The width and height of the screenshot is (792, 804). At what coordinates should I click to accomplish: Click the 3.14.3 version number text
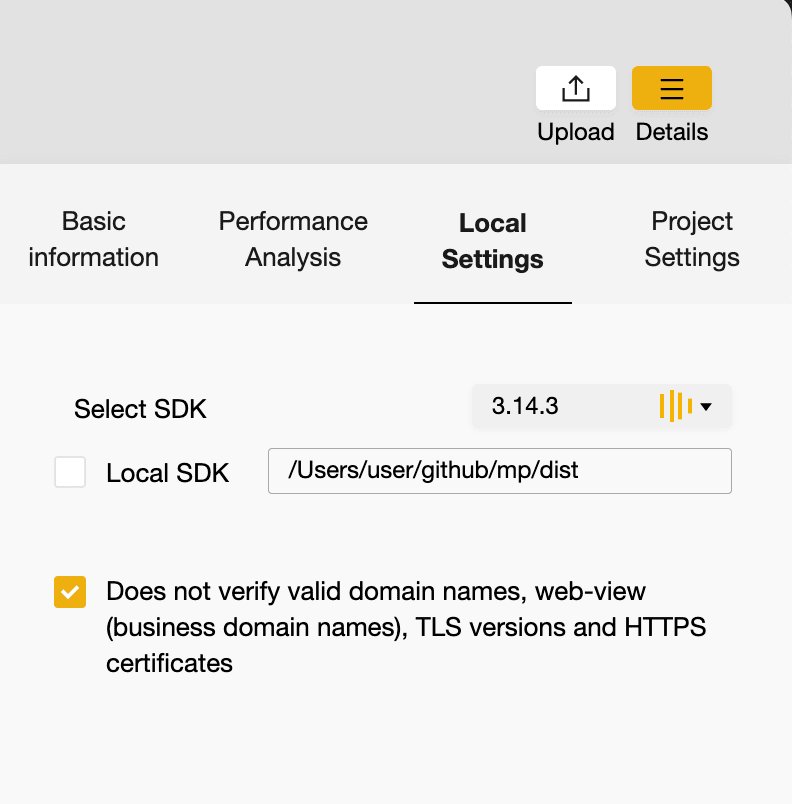click(x=525, y=406)
